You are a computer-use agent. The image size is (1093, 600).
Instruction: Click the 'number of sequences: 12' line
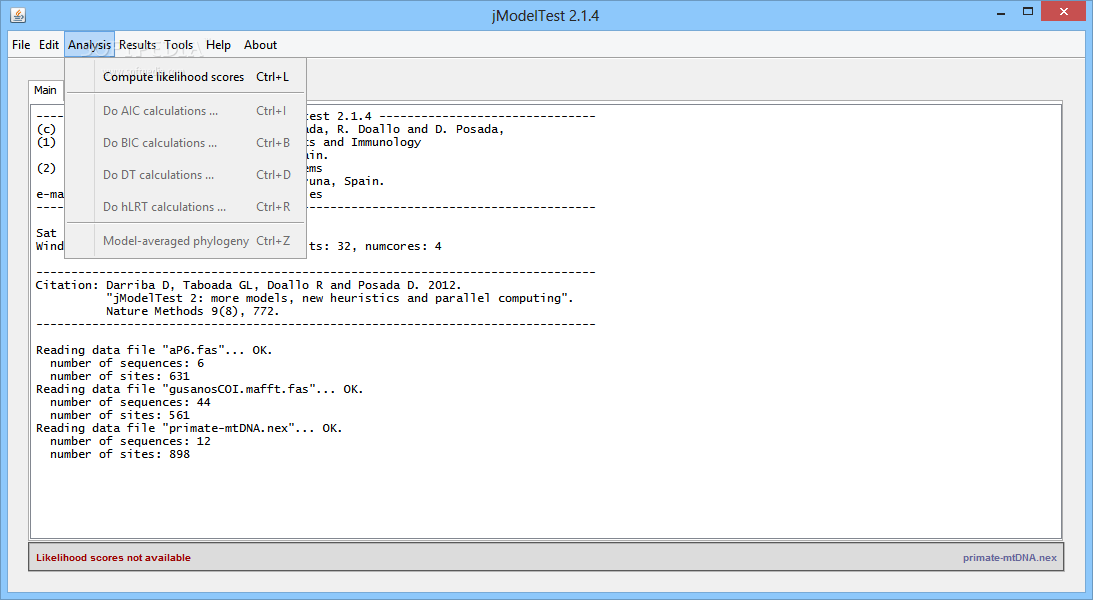pos(130,441)
